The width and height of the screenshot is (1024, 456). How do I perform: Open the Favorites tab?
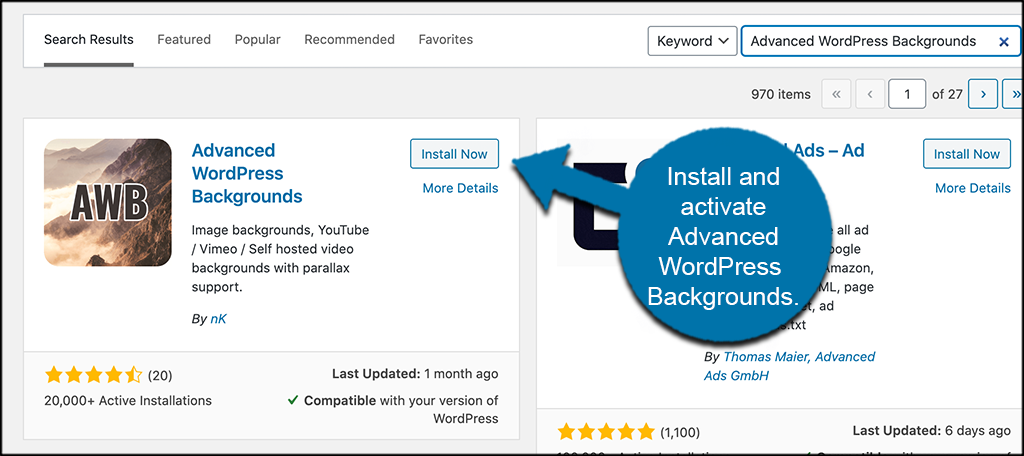[x=446, y=40]
